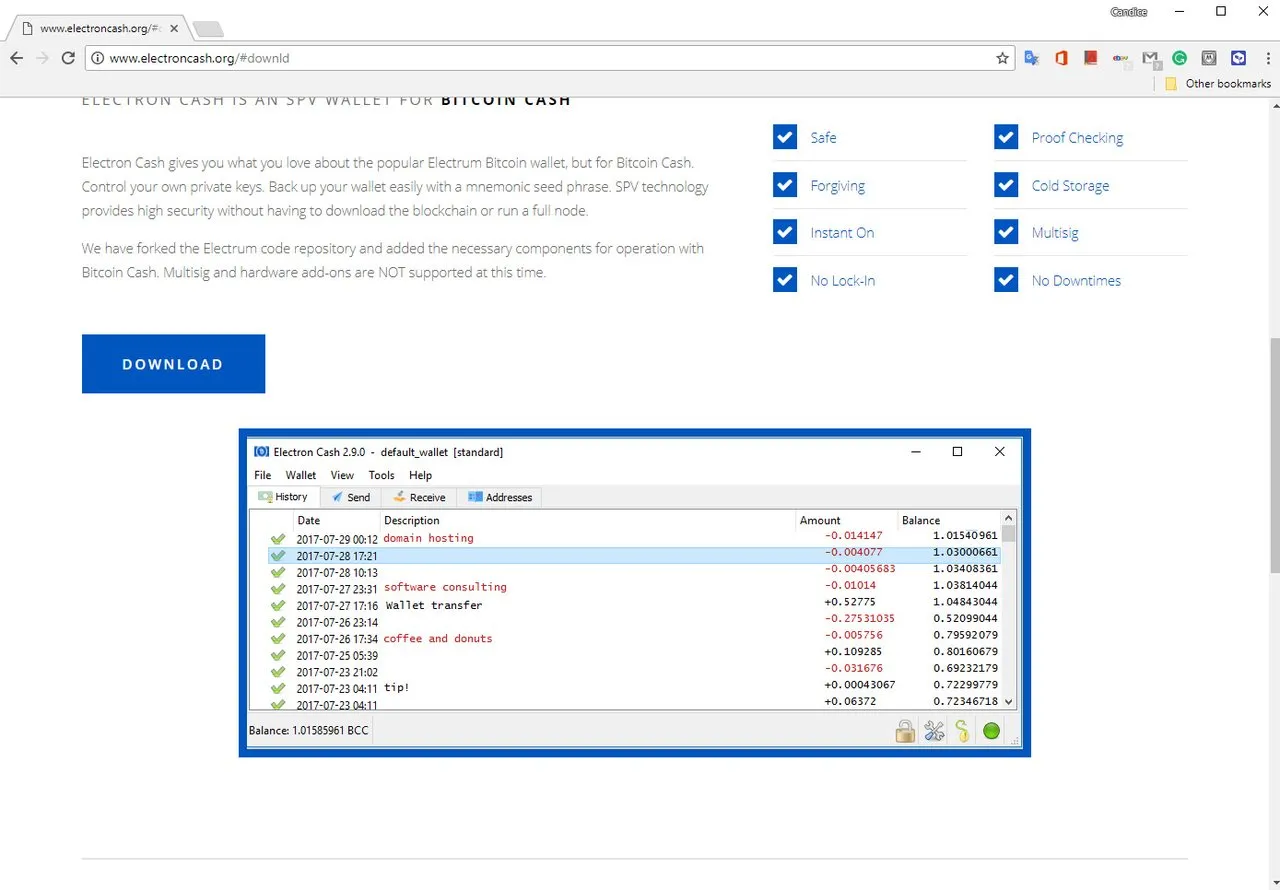Open the gray square extension icon

coord(1209,58)
